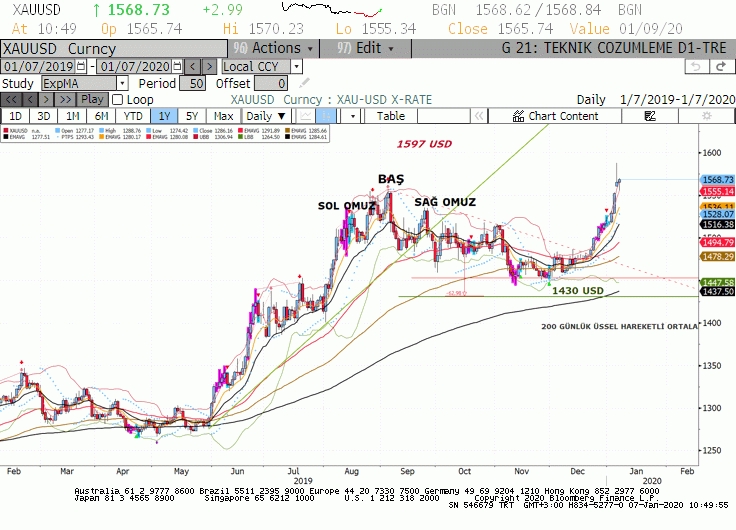The image size is (736, 530).
Task: Click the redo arrow icon
Action: tap(721, 67)
